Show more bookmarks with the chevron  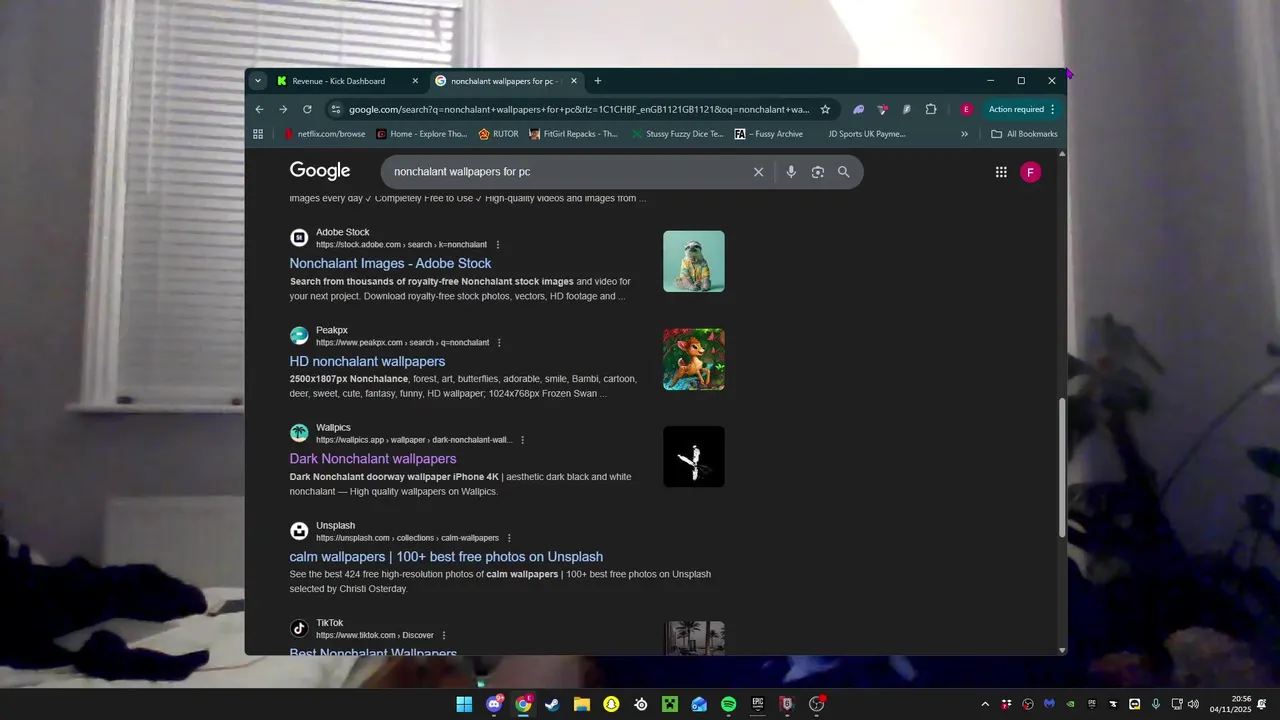pos(964,133)
